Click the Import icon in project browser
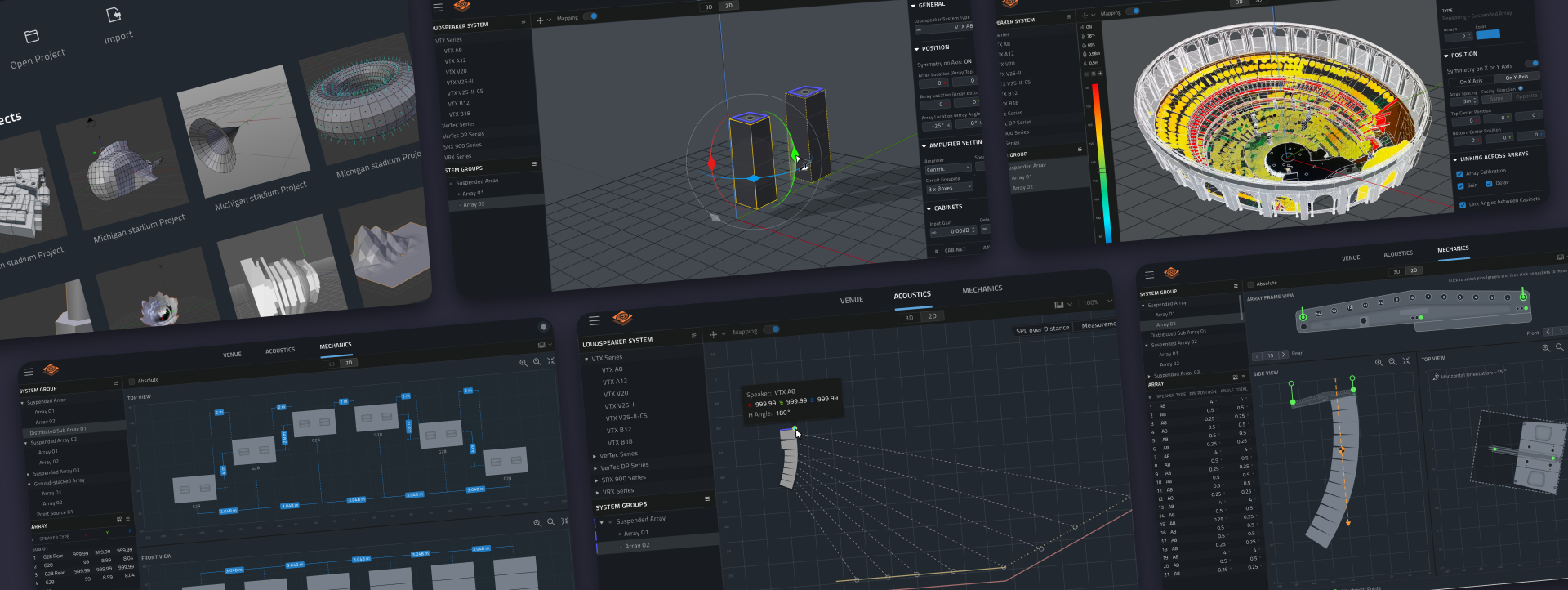The height and width of the screenshot is (590, 1568). [114, 15]
